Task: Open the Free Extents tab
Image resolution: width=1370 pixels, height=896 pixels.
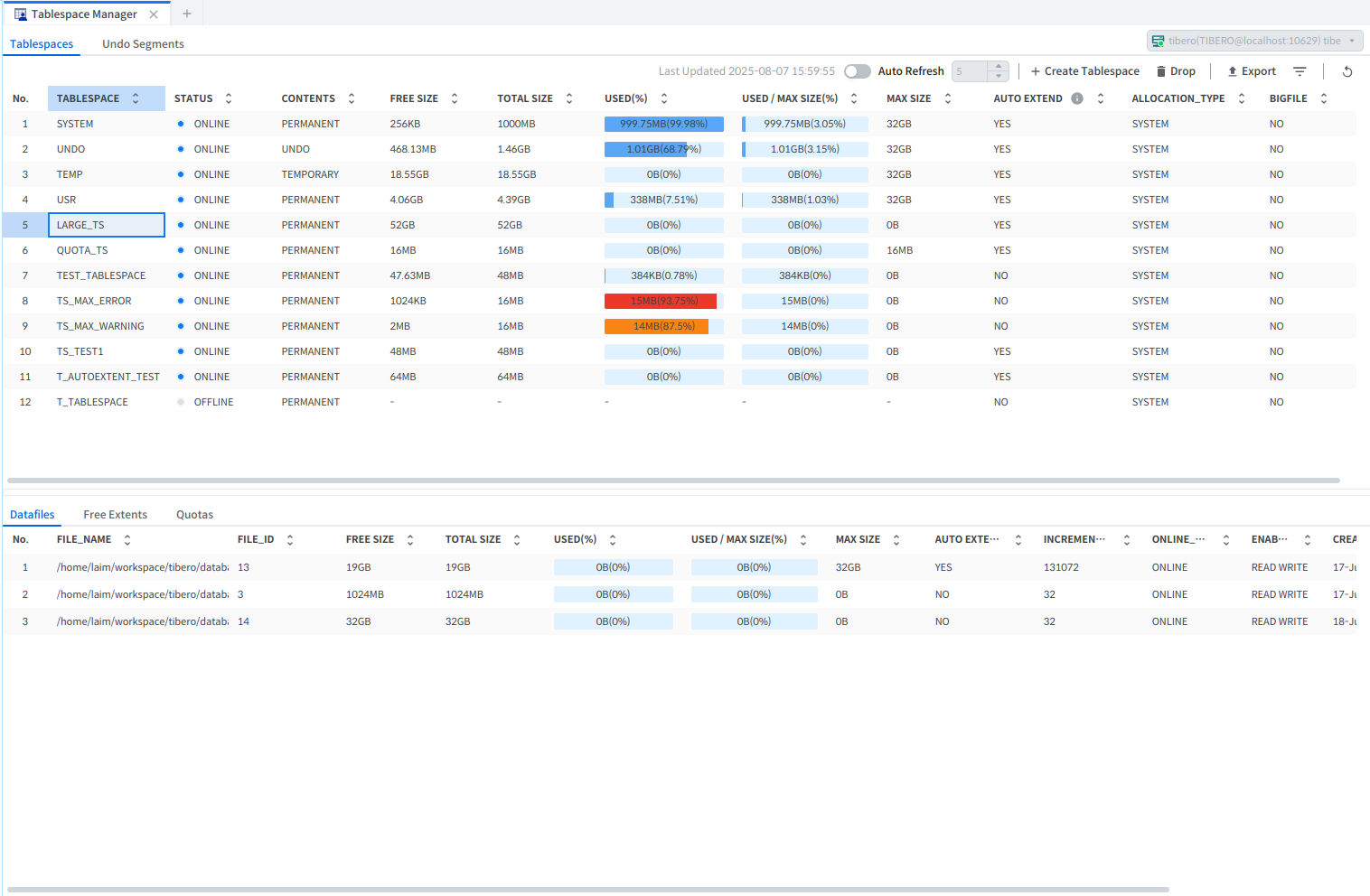Action: point(115,515)
